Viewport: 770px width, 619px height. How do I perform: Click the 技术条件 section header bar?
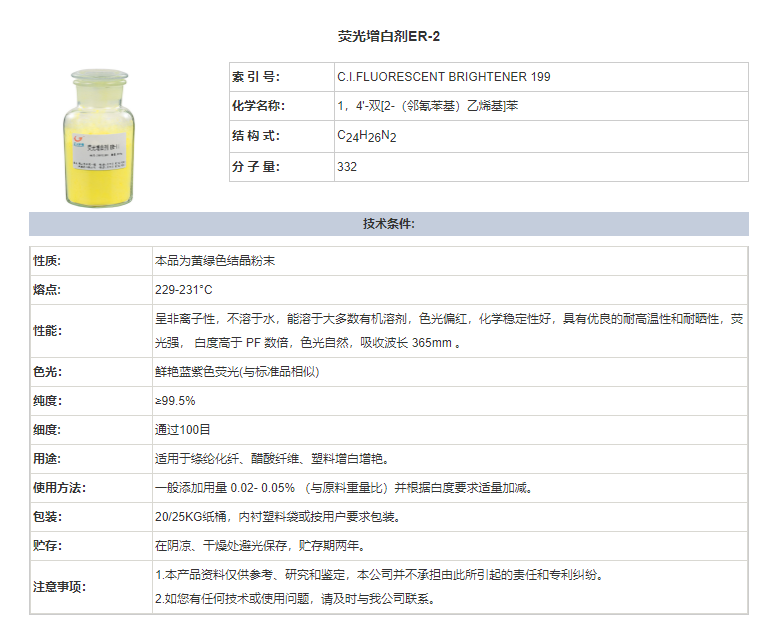[x=388, y=224]
